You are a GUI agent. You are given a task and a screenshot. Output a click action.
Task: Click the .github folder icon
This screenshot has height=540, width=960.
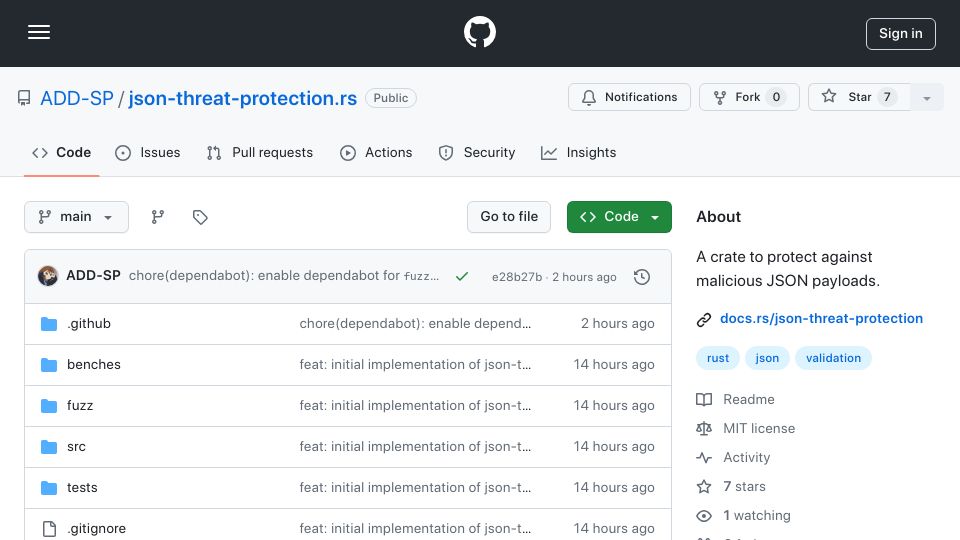(49, 323)
